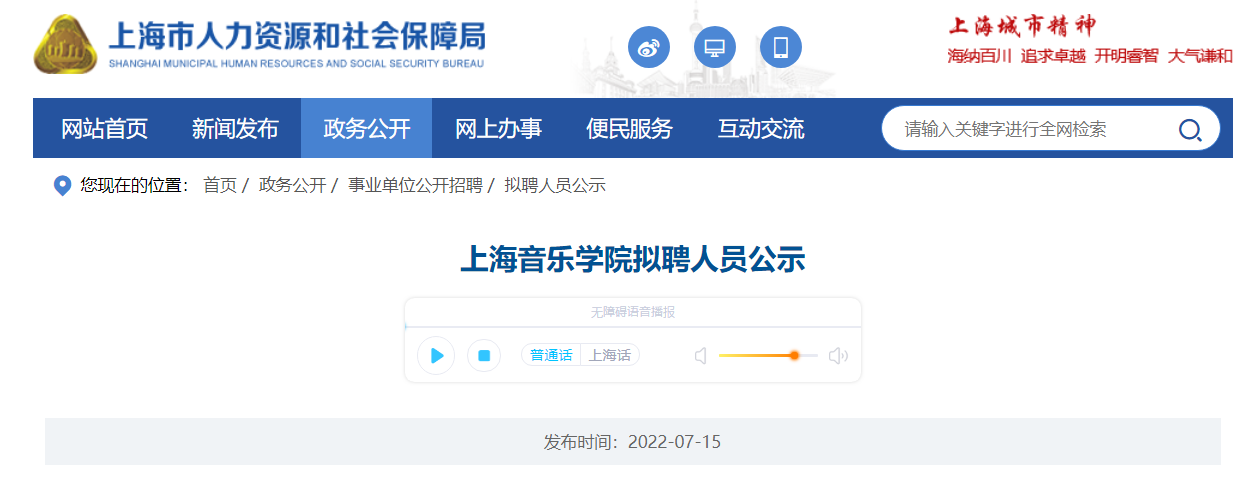Go to 拟聘人员公示 breadcrumb link
1235x489 pixels.
(555, 186)
